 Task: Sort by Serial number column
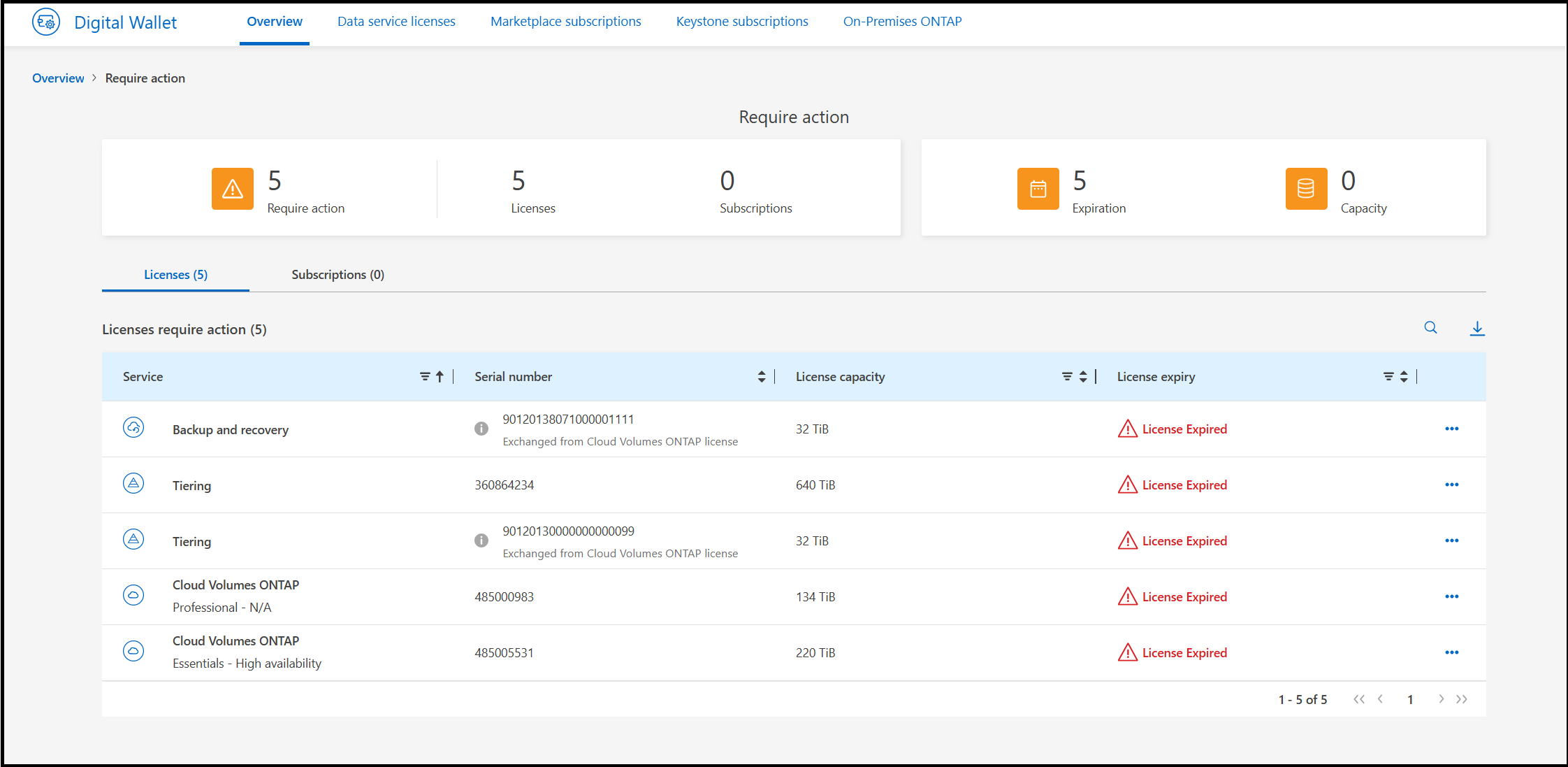(x=762, y=377)
